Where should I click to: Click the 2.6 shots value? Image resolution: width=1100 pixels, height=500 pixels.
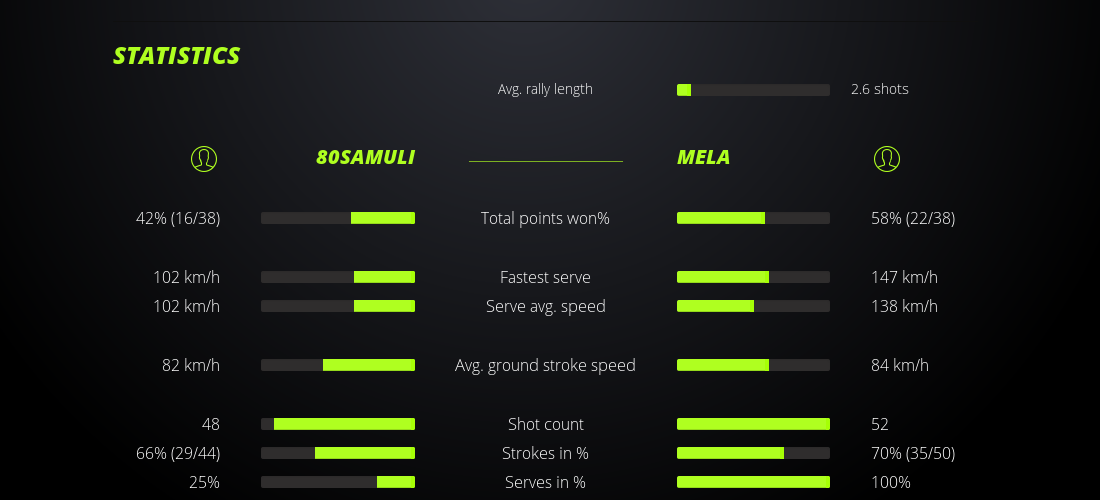[879, 89]
